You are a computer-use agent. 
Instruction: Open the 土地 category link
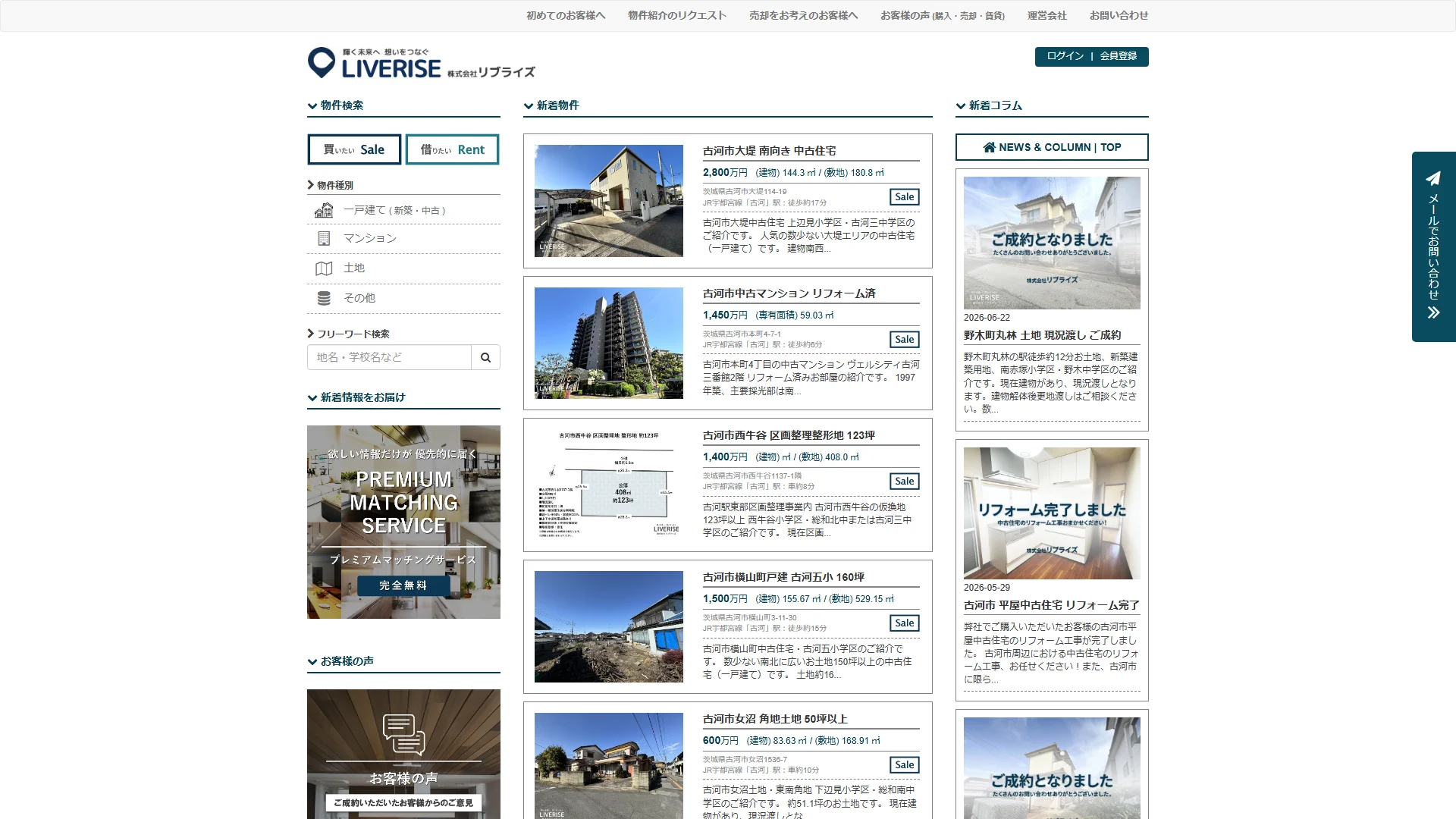pos(403,268)
